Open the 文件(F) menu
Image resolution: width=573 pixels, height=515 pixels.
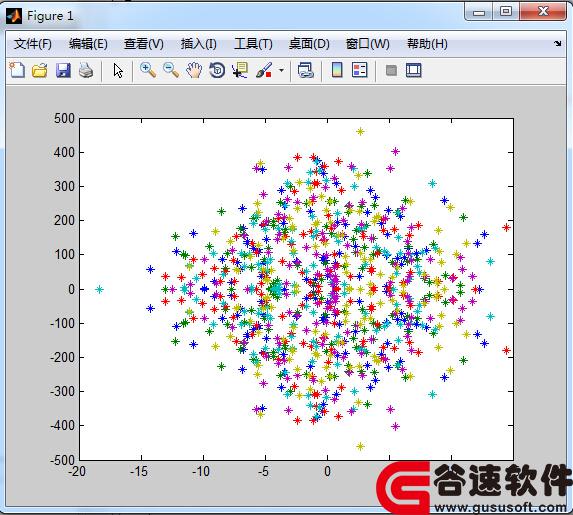(x=33, y=44)
